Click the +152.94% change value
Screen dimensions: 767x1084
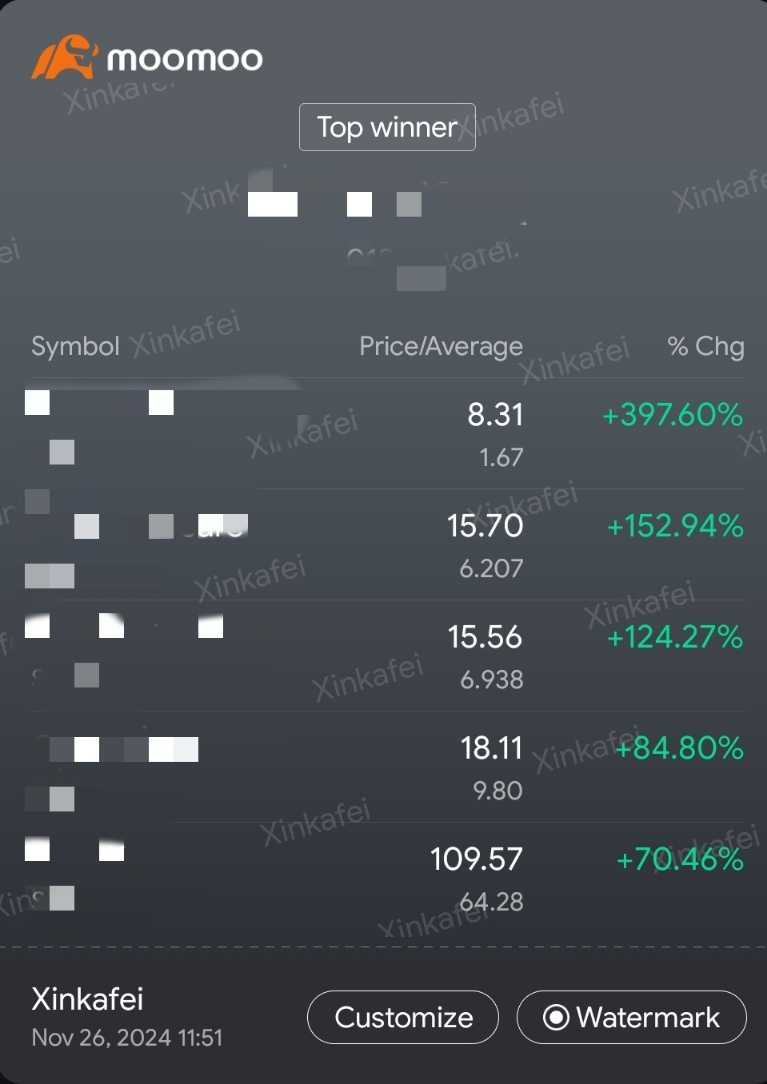(x=675, y=527)
